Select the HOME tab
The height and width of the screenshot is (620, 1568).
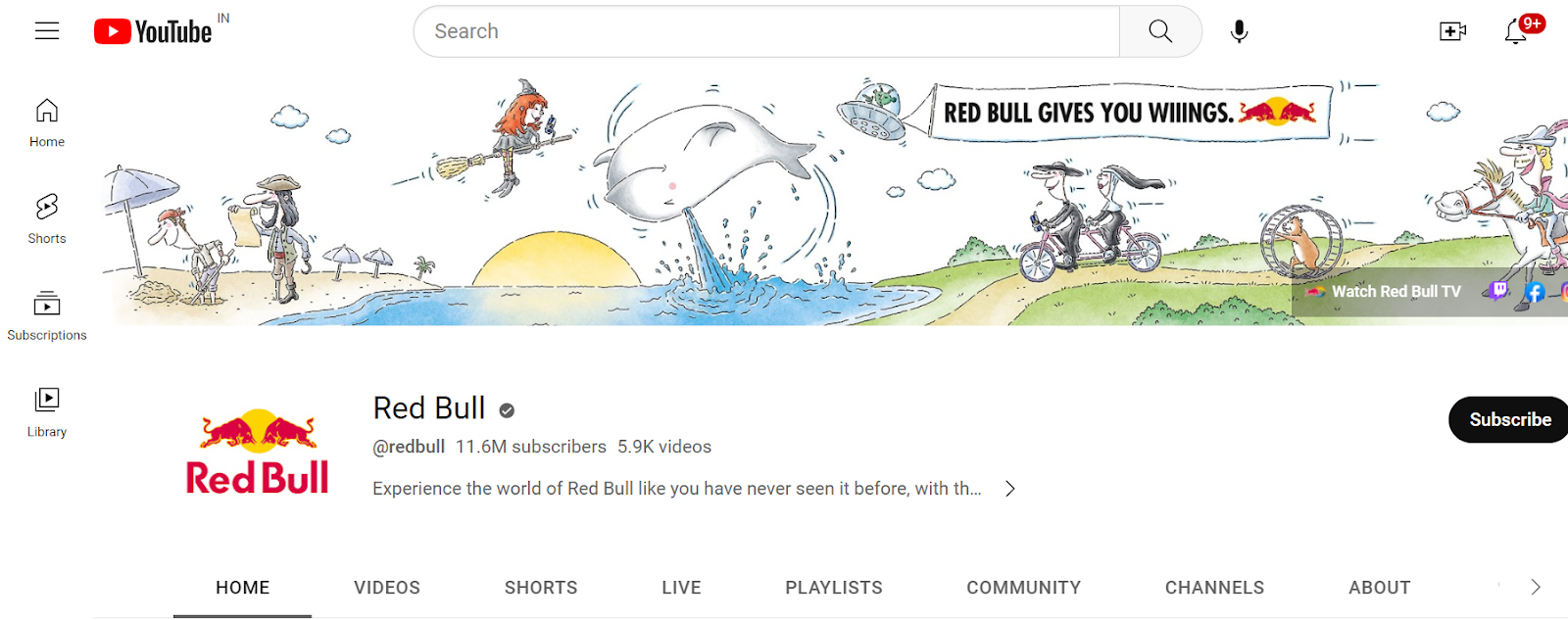[x=243, y=588]
